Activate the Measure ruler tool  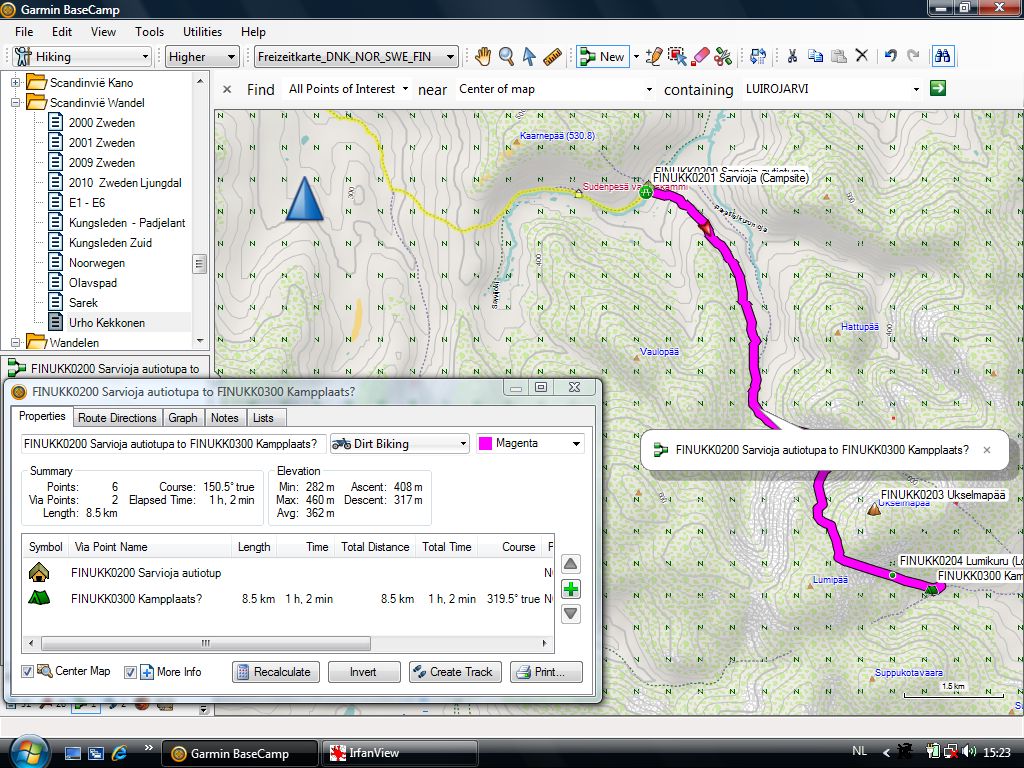554,57
